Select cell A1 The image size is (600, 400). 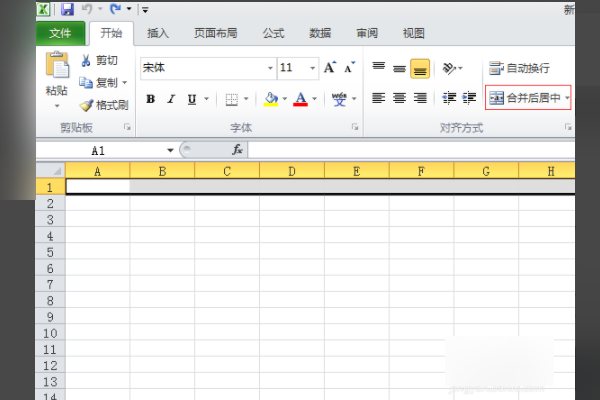pos(98,187)
